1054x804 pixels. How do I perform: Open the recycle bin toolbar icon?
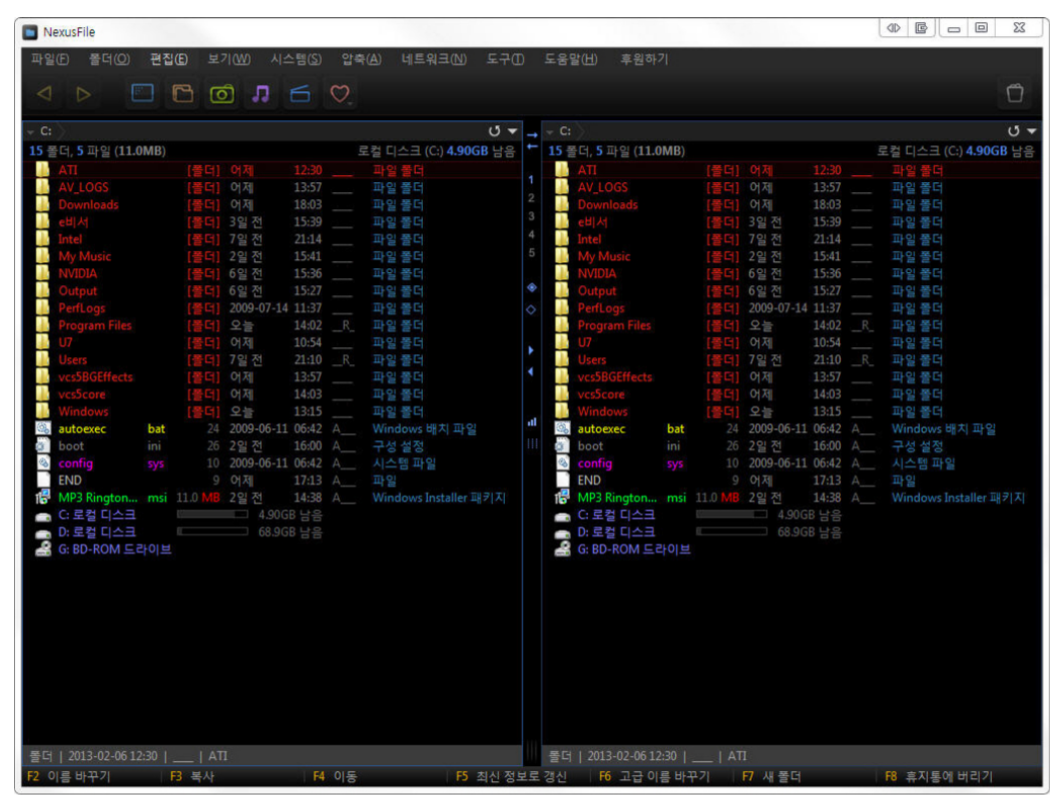pos(1015,93)
